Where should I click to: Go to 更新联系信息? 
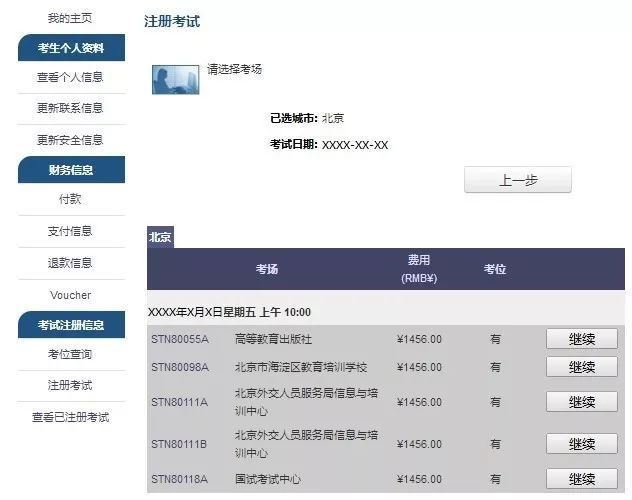70,108
